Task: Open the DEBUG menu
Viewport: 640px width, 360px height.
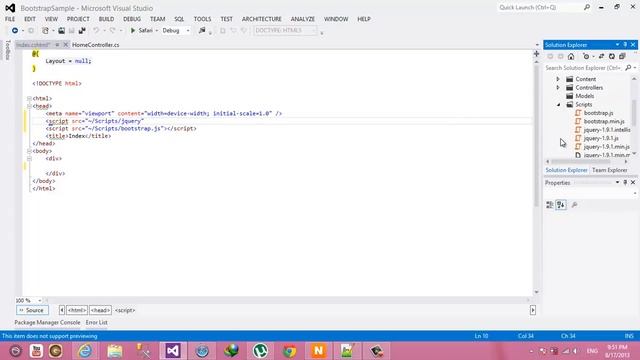Action: [132, 19]
